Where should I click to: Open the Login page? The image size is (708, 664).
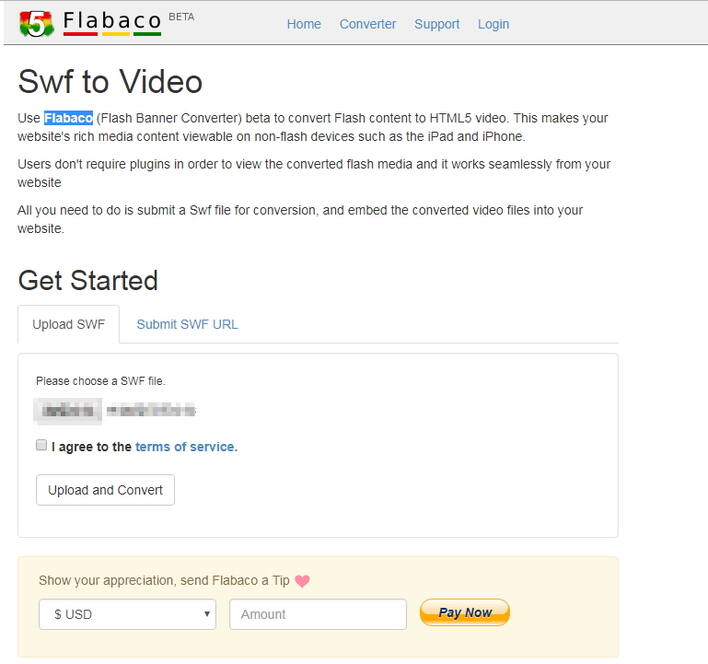click(x=493, y=24)
